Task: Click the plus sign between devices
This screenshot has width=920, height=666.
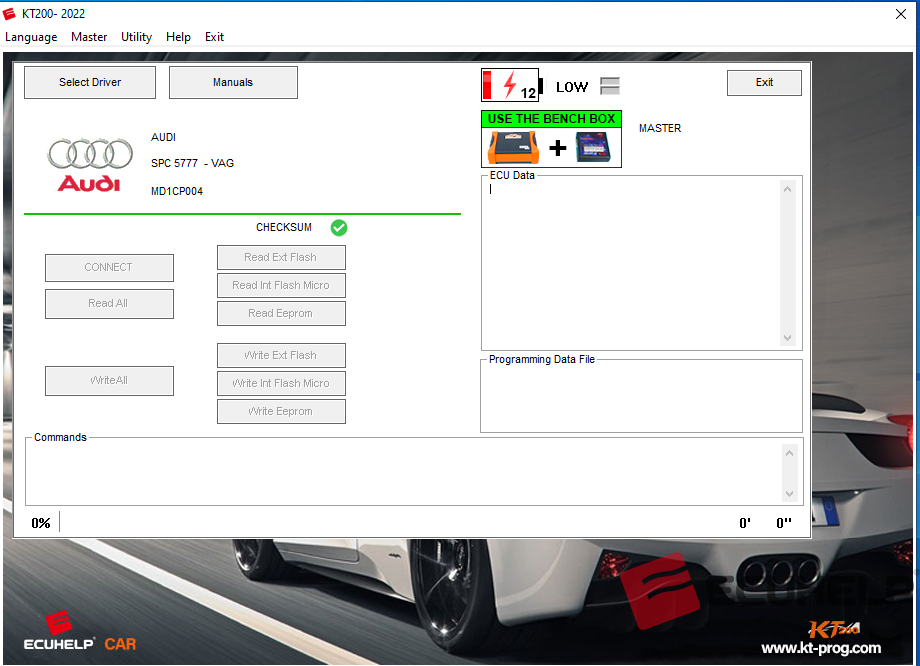Action: click(557, 148)
